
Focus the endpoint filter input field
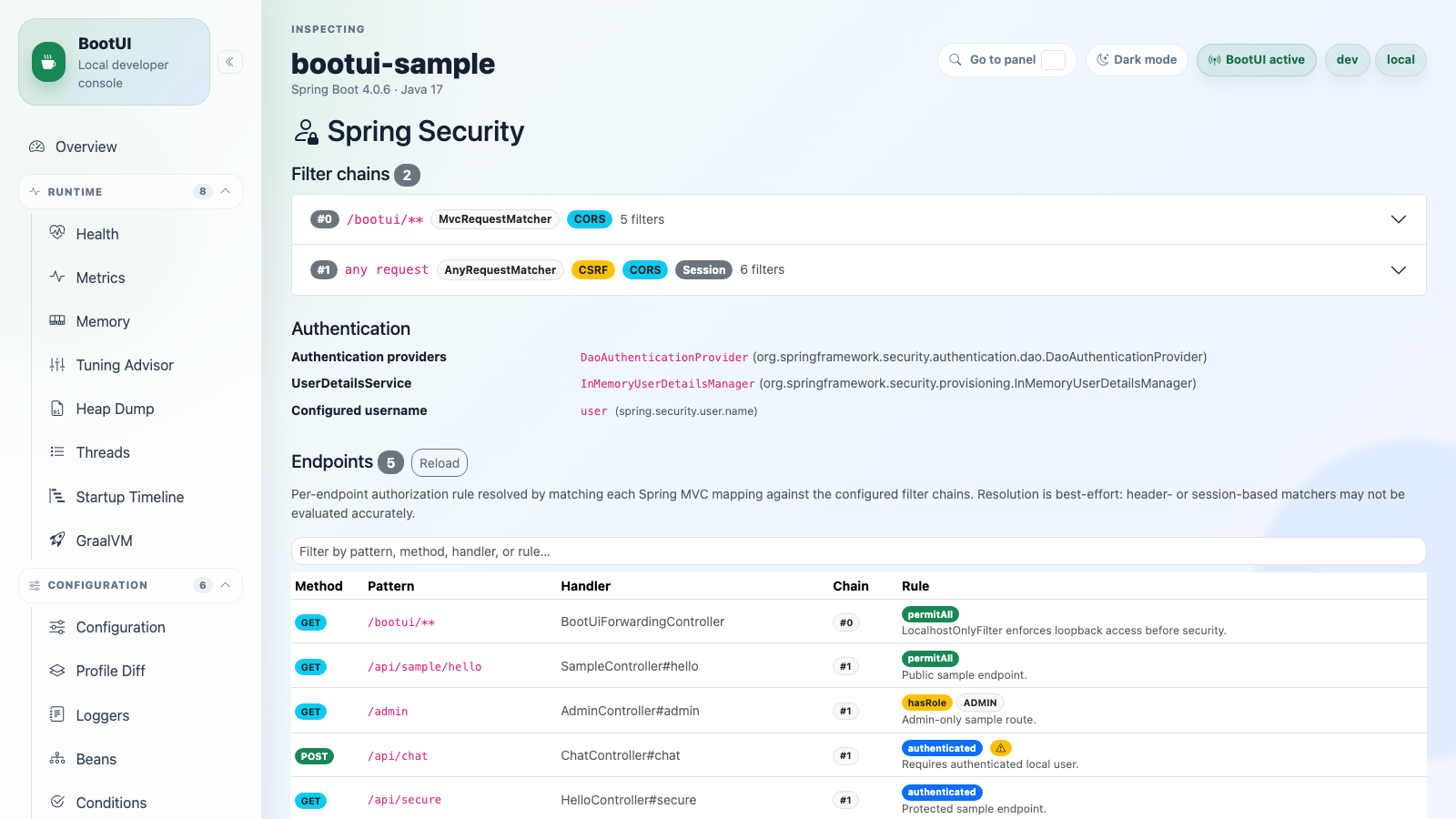(858, 551)
